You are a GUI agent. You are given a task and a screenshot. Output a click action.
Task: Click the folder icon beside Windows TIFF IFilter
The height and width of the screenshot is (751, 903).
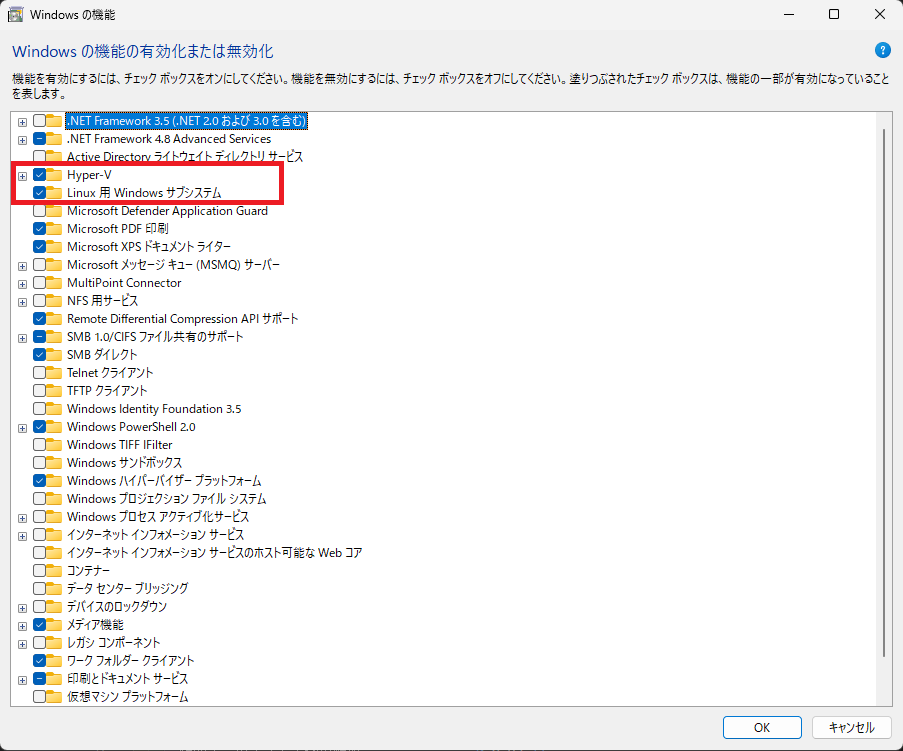pyautogui.click(x=54, y=445)
